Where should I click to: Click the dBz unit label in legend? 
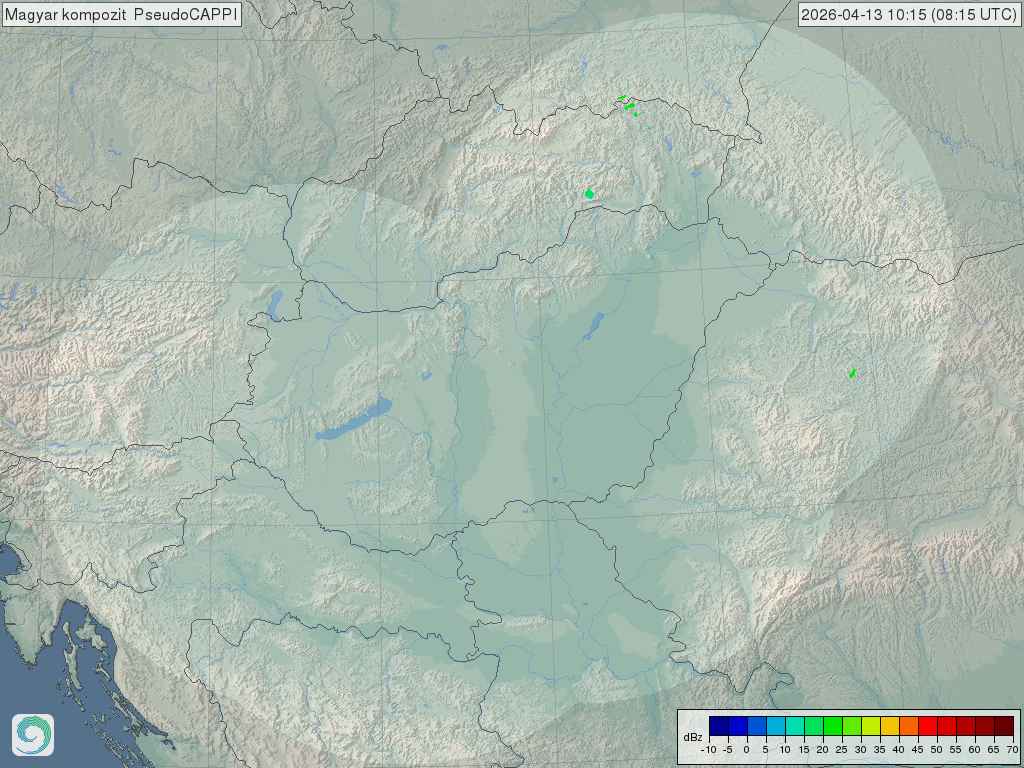(x=692, y=737)
